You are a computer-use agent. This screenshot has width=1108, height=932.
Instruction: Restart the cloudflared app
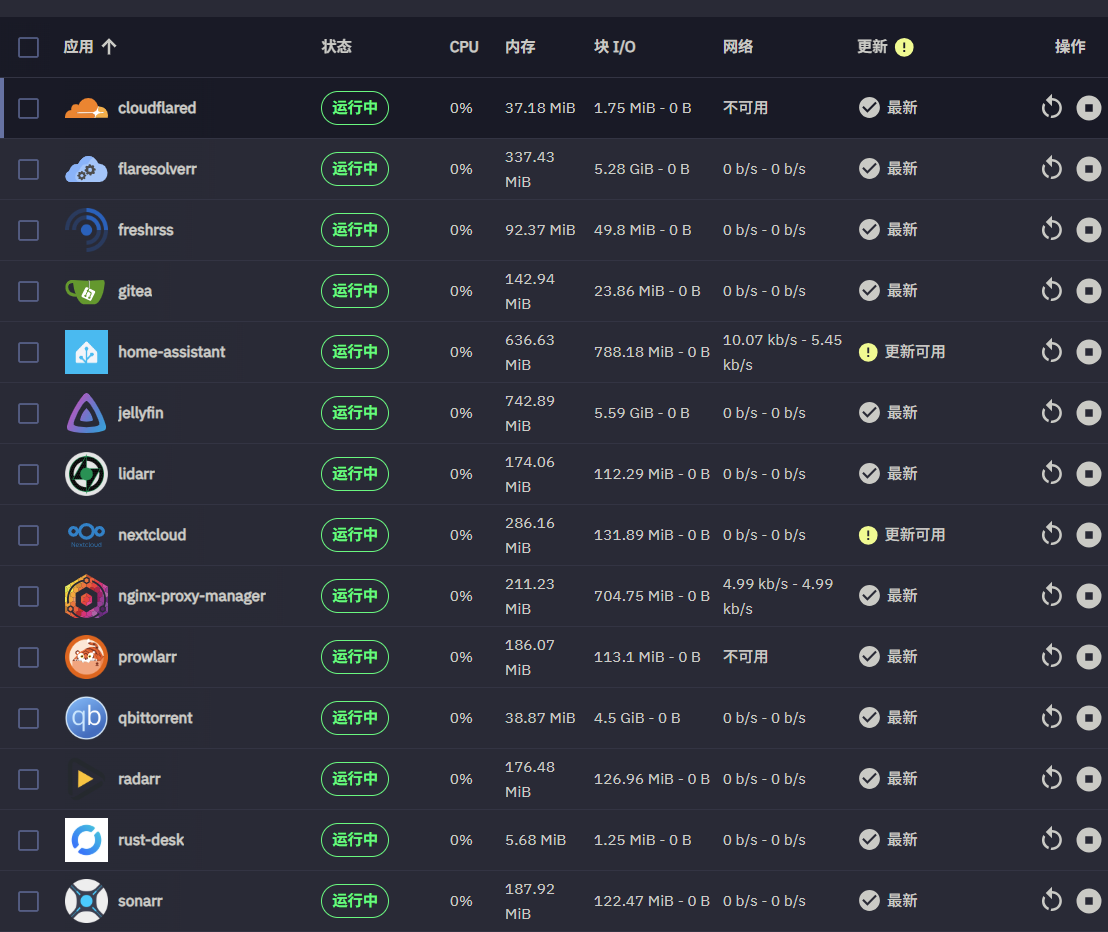[1051, 107]
